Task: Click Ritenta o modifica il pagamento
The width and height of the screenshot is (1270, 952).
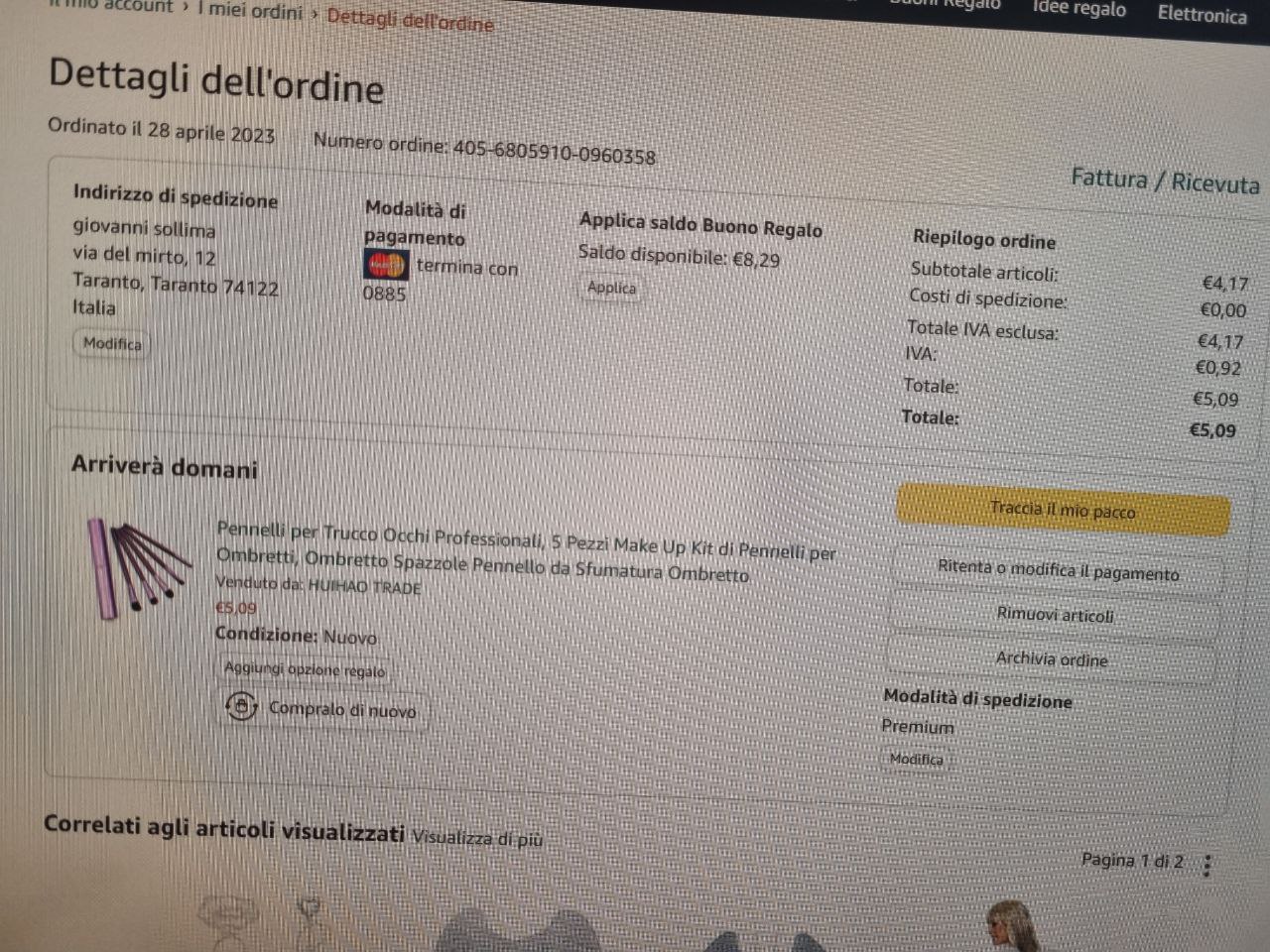Action: coord(1058,570)
